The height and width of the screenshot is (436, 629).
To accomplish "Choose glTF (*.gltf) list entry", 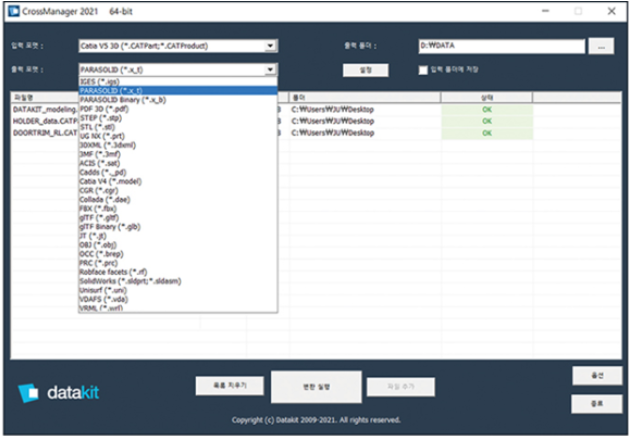I will tap(178, 218).
